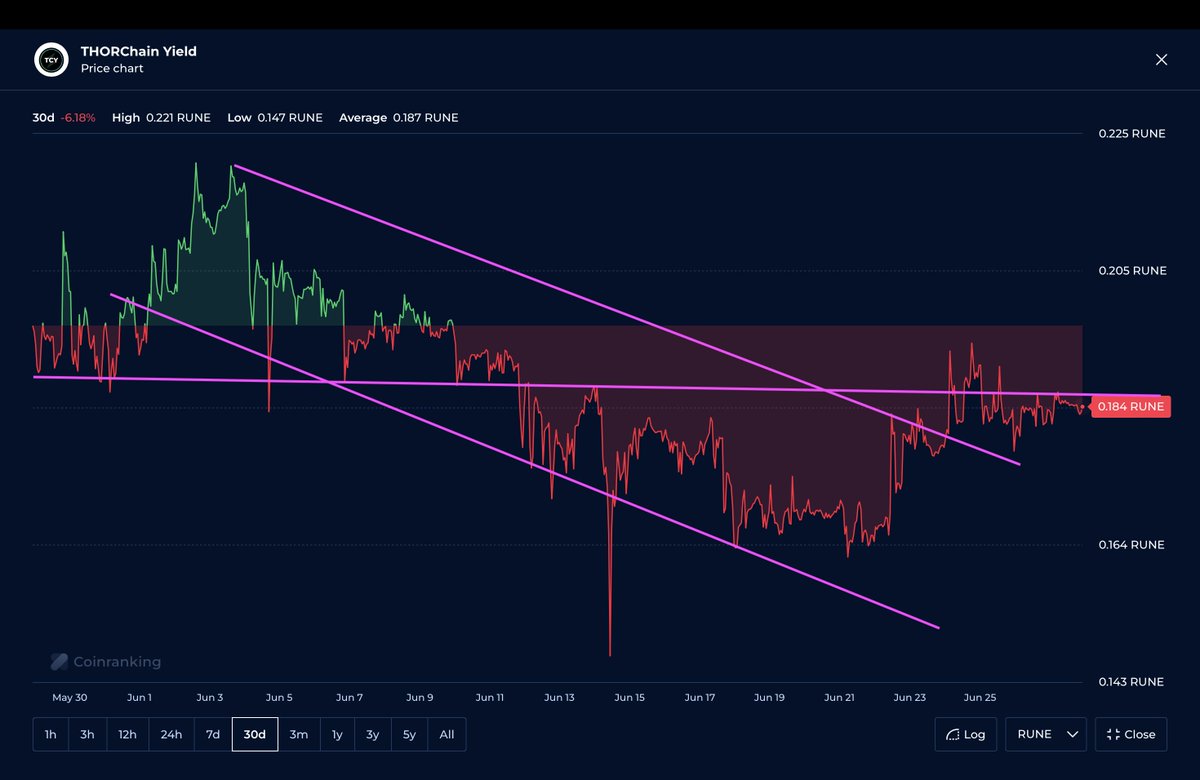This screenshot has height=780, width=1200.
Task: Click the 0.143 RUNE axis label
Action: [x=1131, y=682]
